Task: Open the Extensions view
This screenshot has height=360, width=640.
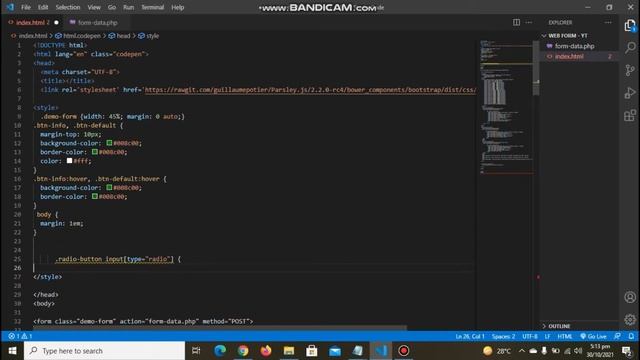Action: pos(630,116)
